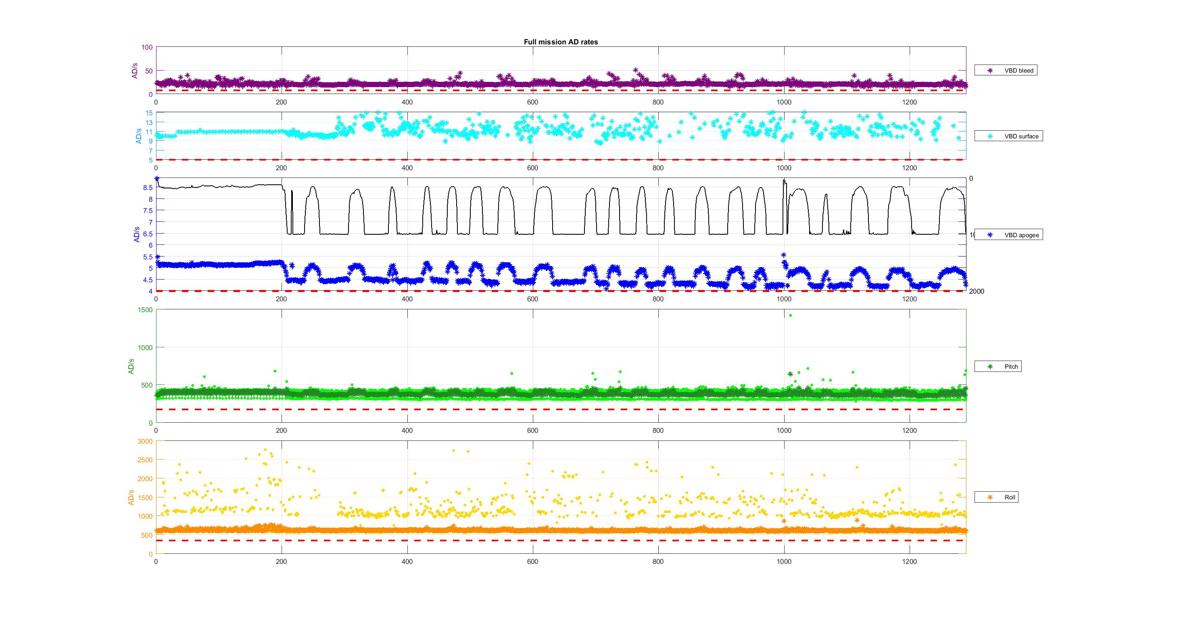Select the orange AD/s axis label
The image size is (1200, 622).
(x=130, y=497)
